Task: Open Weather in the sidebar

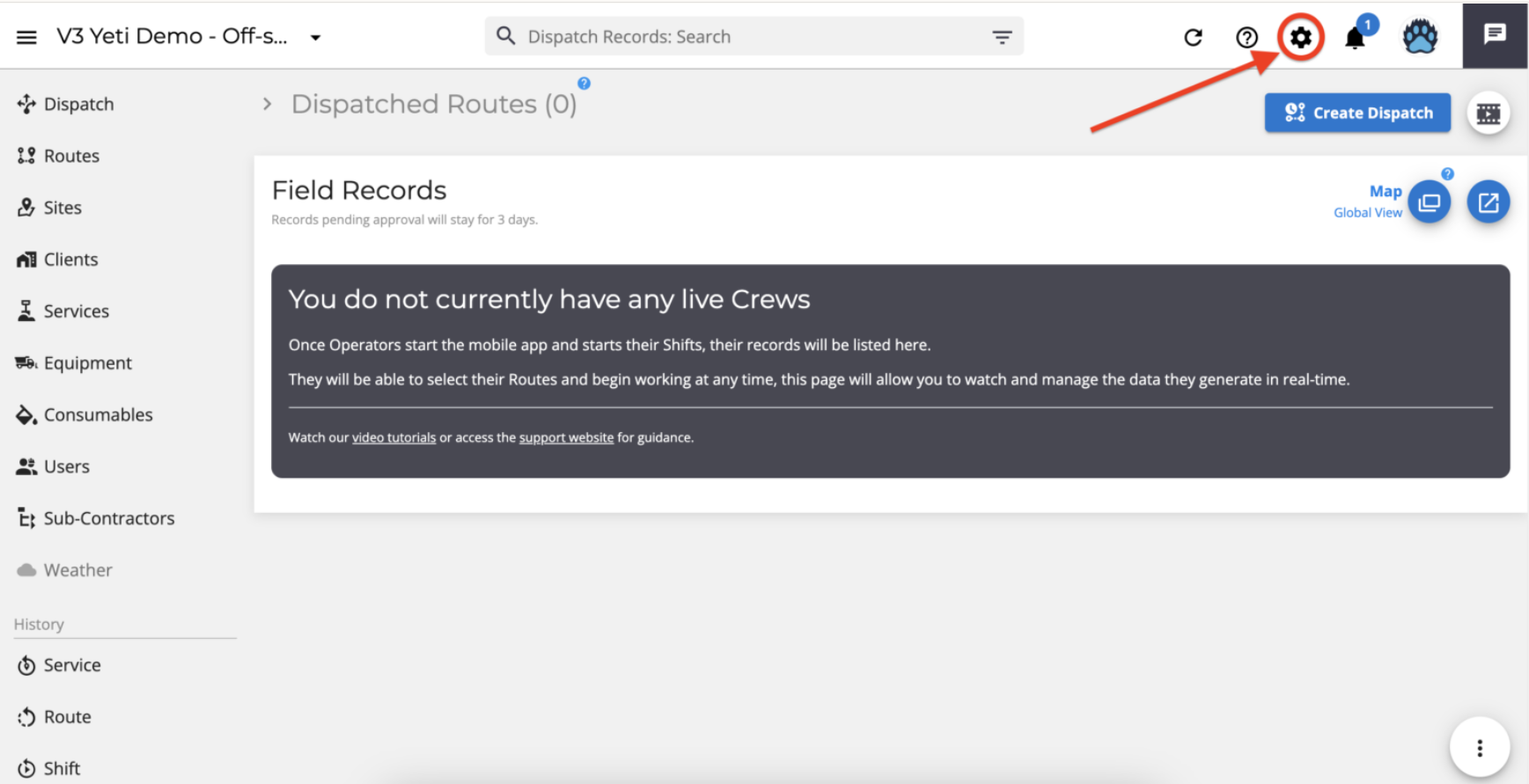Action: pos(64,570)
